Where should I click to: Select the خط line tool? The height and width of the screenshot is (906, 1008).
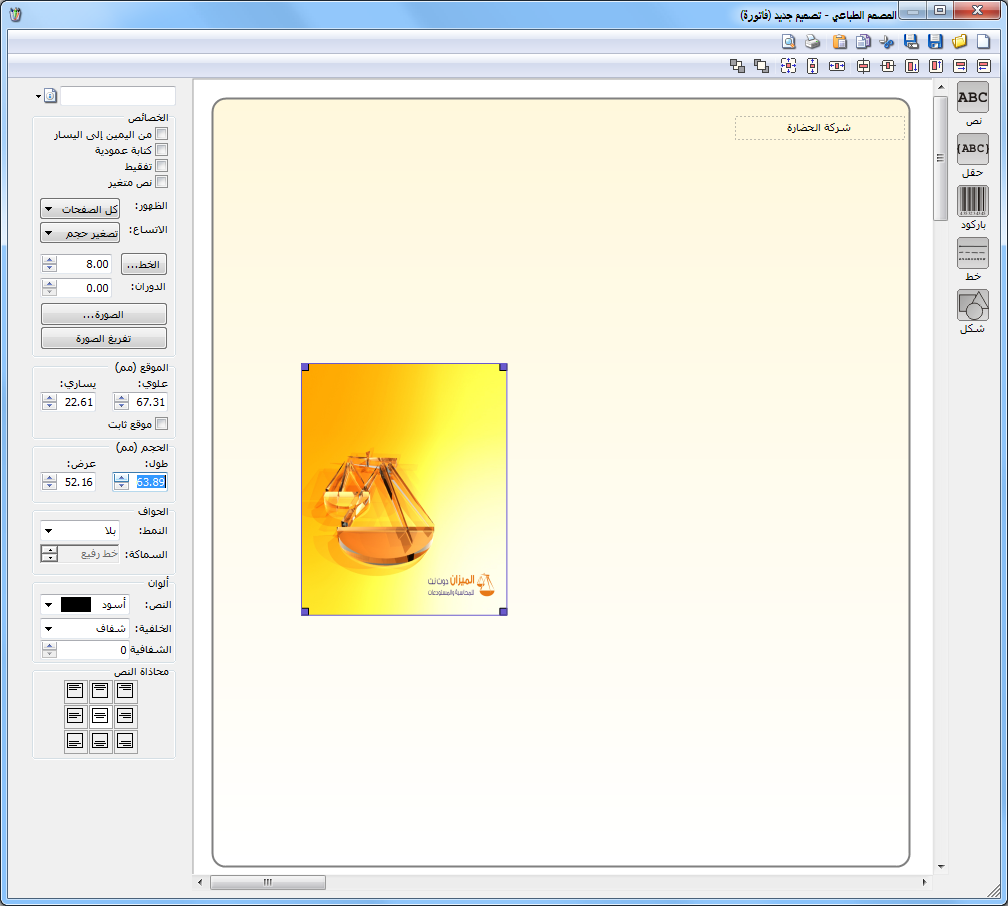(x=973, y=253)
